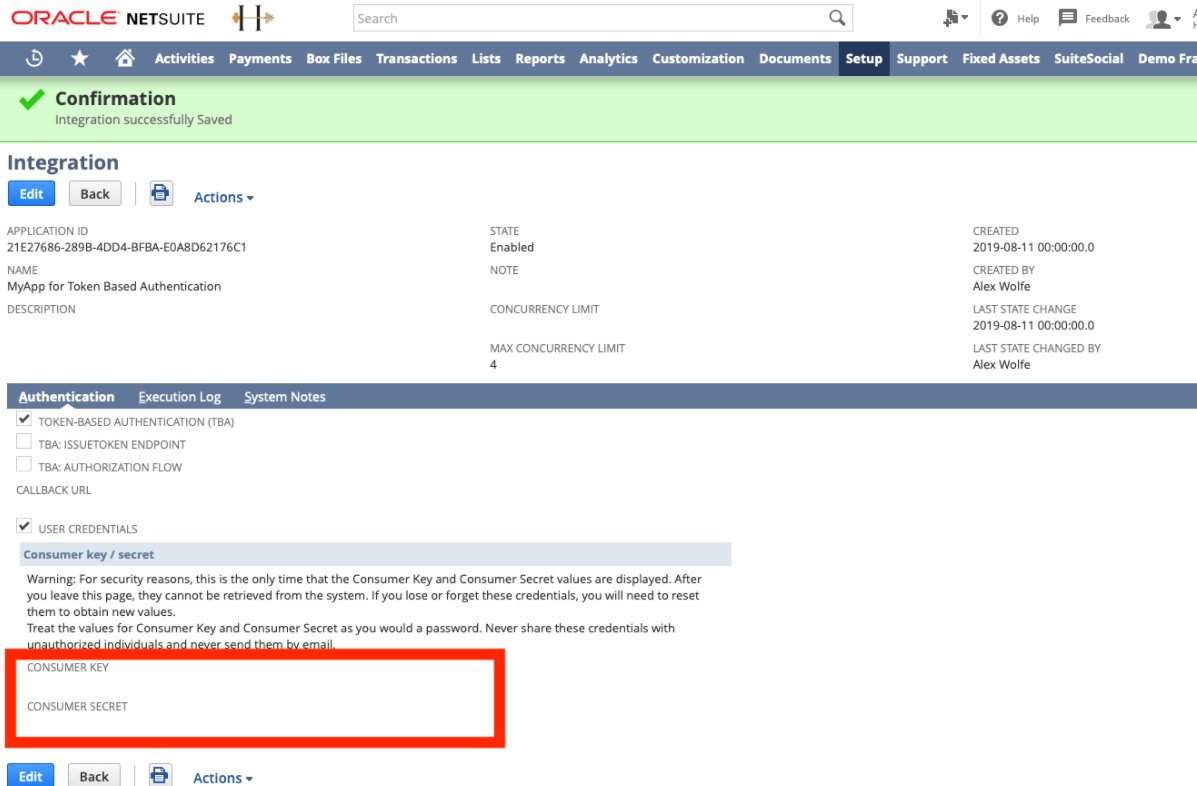Click the search magnifier icon
Screen dimensions: 1197x786
tap(837, 18)
